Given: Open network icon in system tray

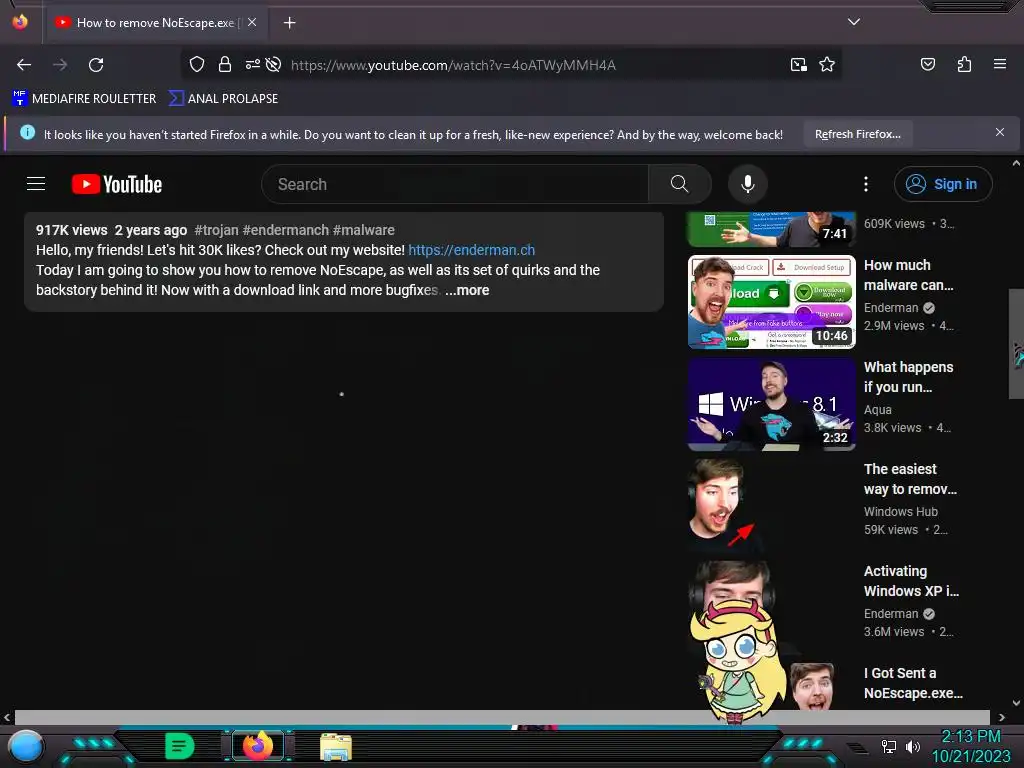Looking at the screenshot, I should tap(888, 746).
